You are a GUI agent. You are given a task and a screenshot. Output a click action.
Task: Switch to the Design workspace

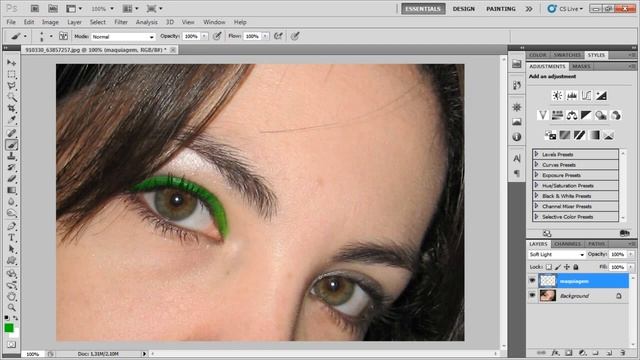(464, 9)
